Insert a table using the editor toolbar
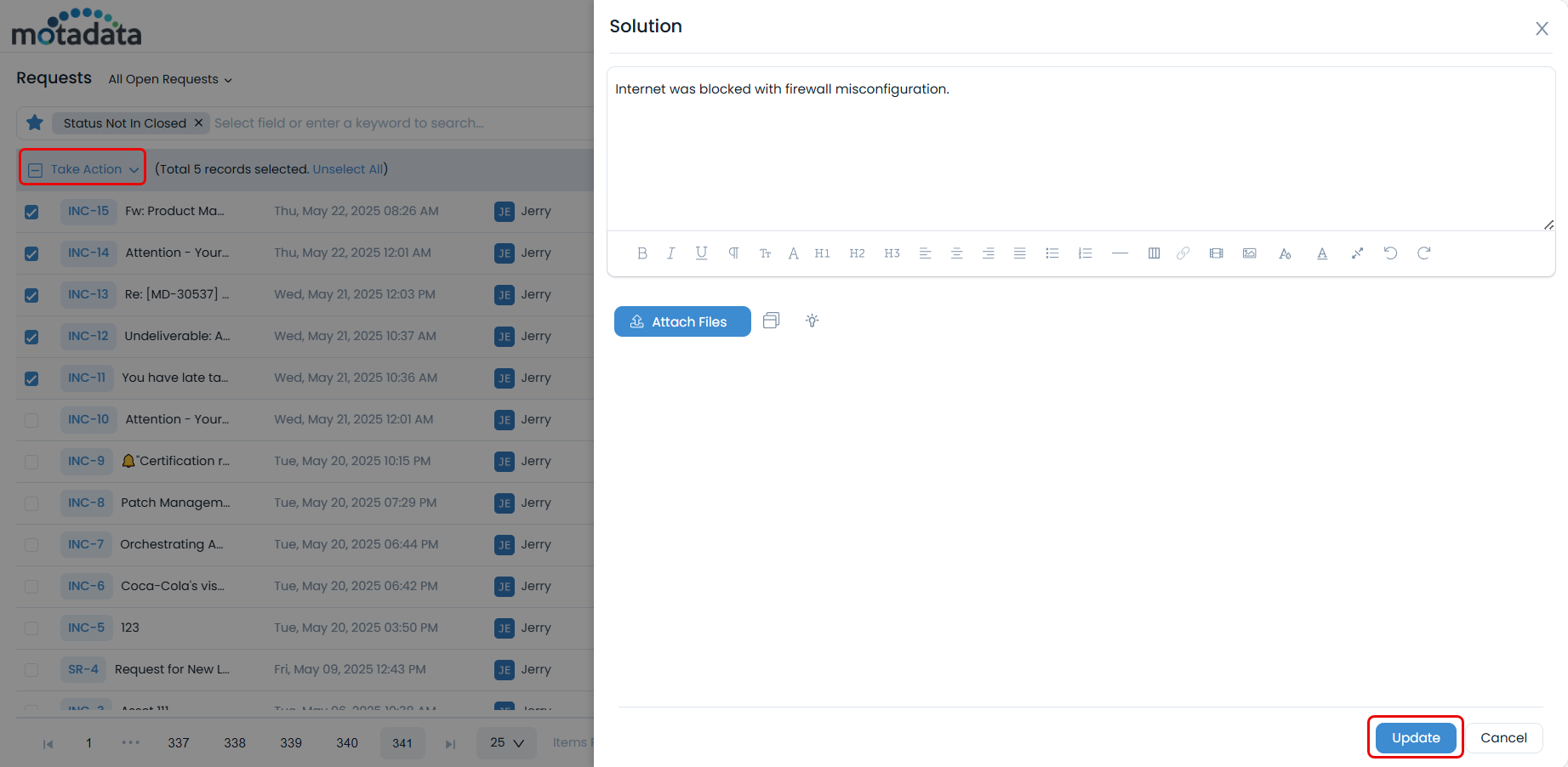1568x767 pixels. click(1154, 253)
